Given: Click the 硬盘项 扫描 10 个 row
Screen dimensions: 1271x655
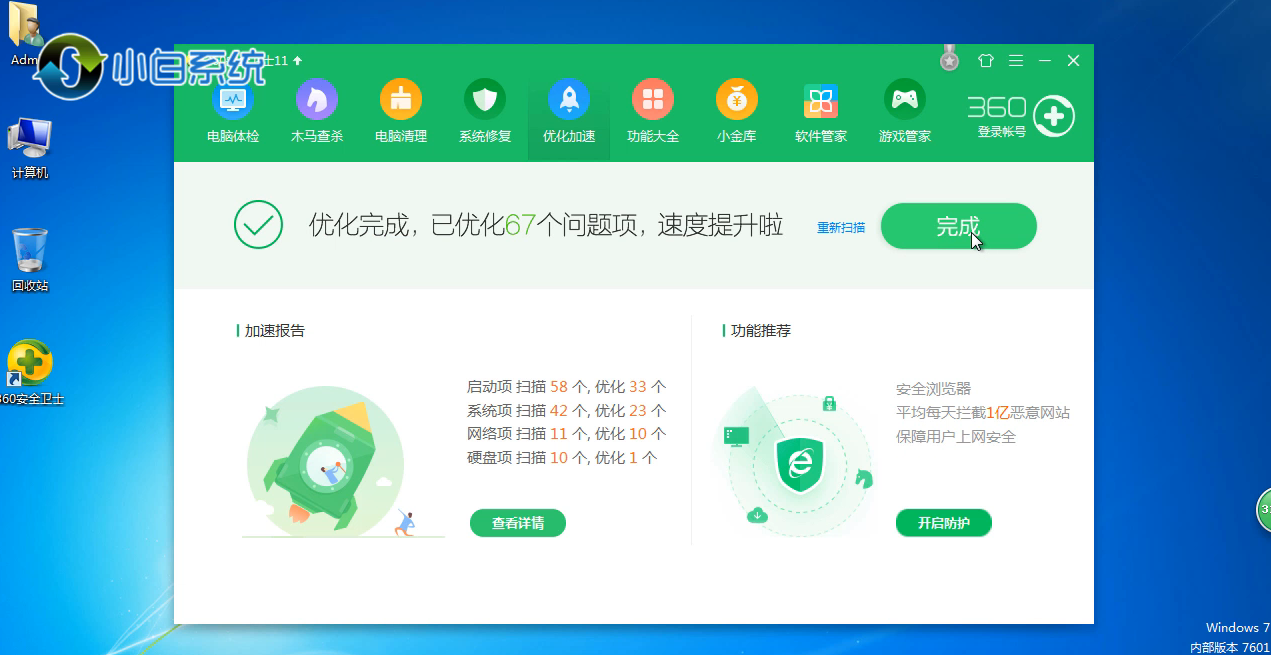Looking at the screenshot, I should tap(562, 458).
